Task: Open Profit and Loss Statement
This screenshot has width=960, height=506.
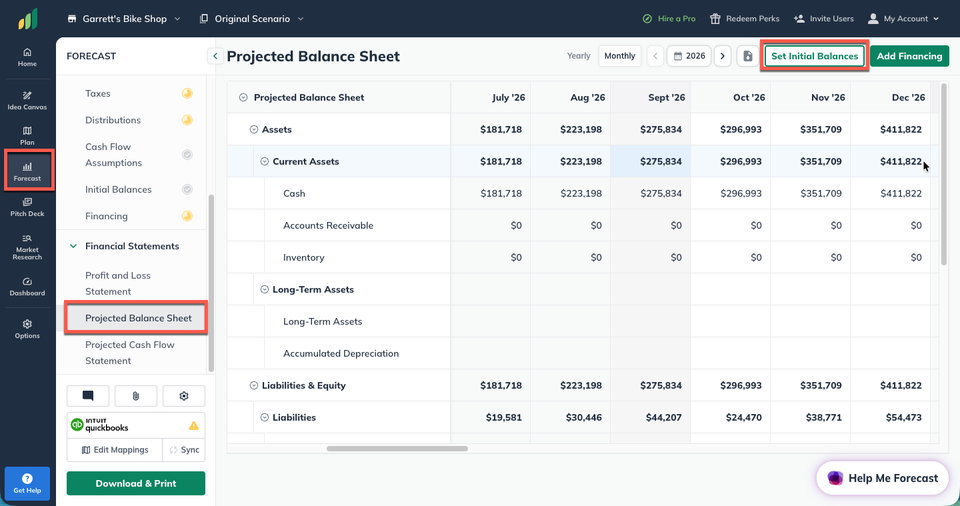Action: click(x=118, y=283)
